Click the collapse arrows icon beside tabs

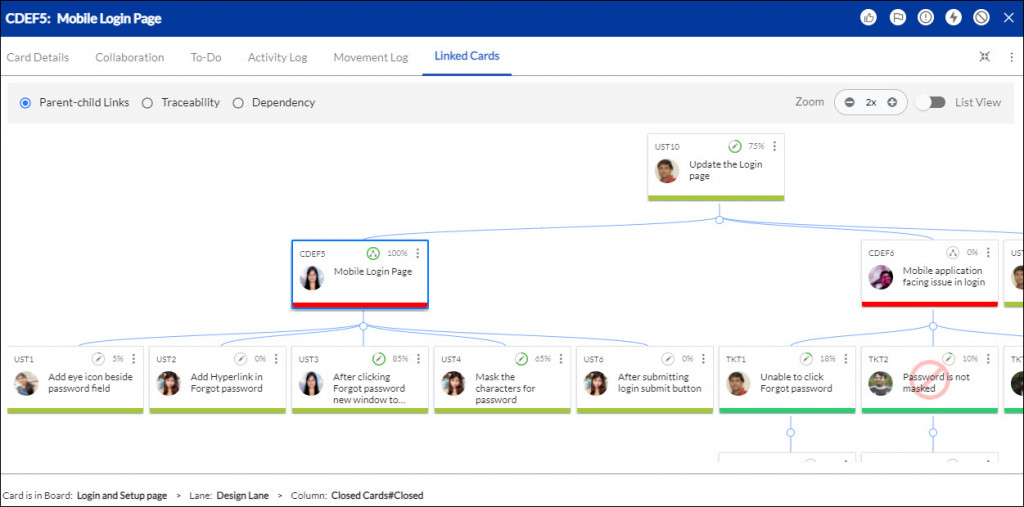[x=985, y=57]
